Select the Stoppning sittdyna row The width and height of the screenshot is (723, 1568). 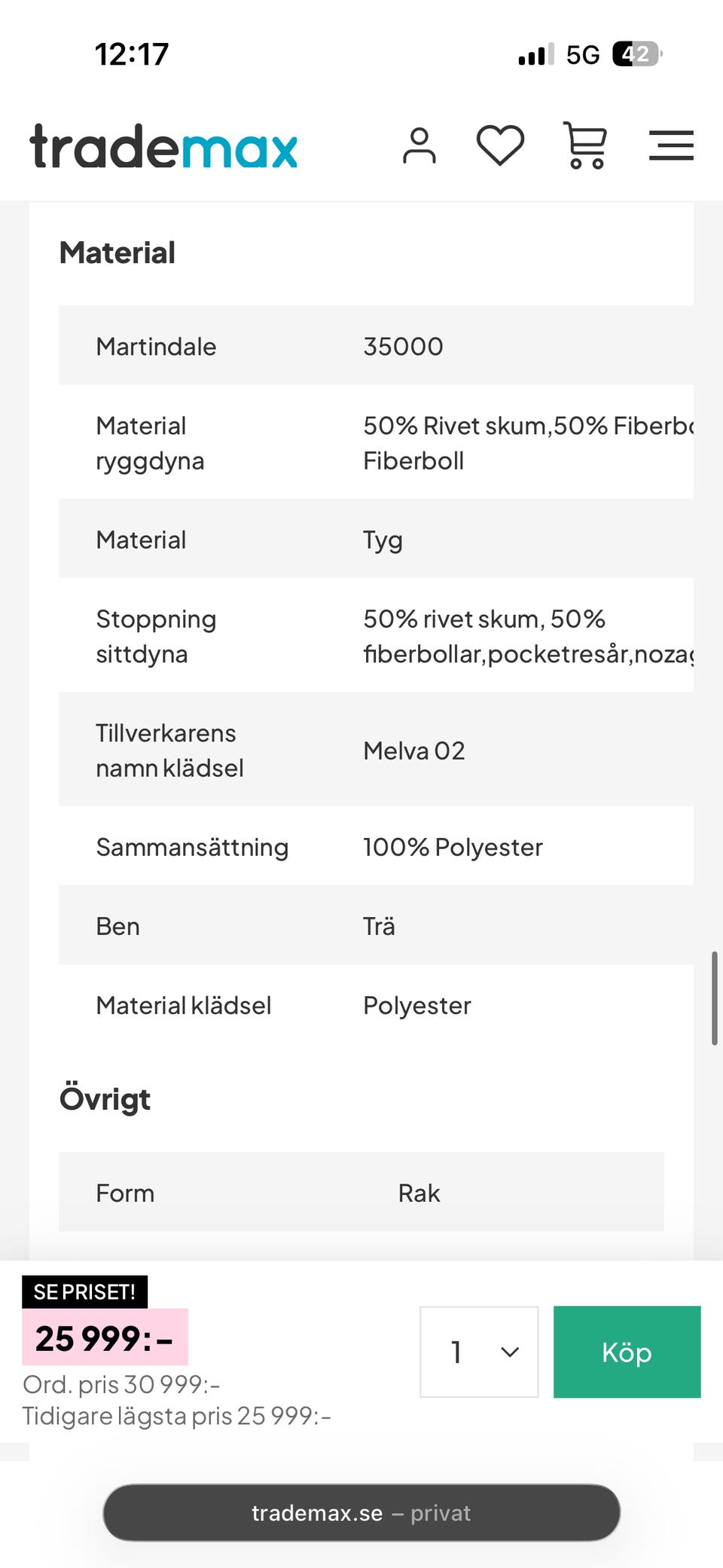click(376, 636)
